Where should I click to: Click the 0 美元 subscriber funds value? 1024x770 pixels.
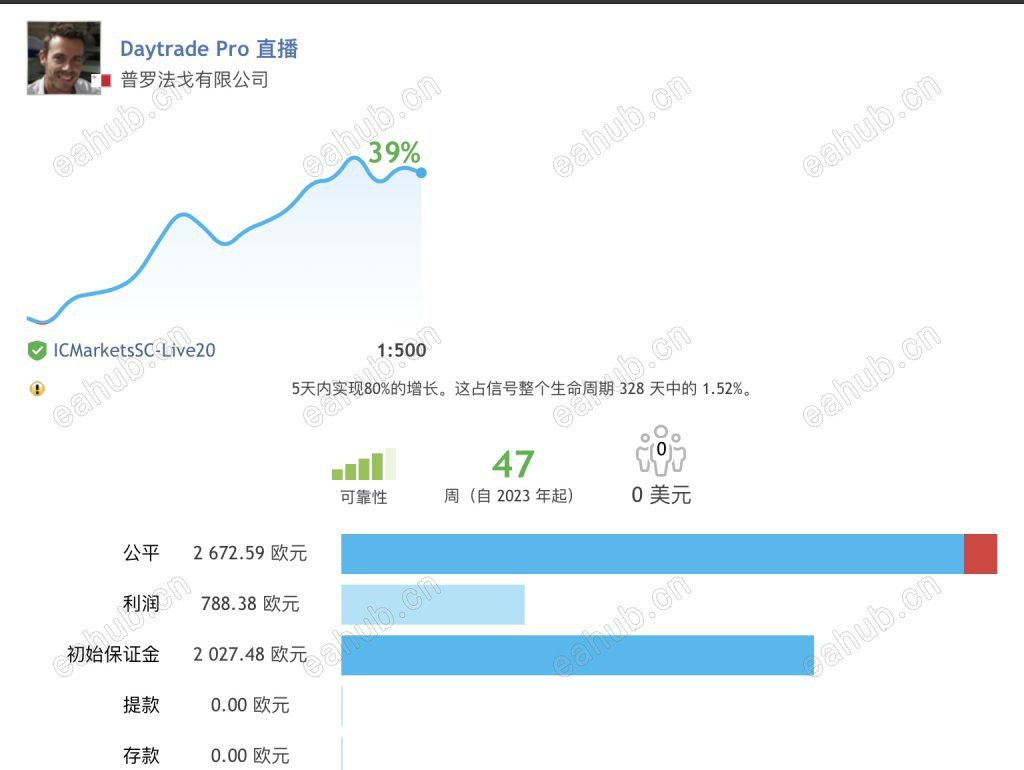point(661,495)
